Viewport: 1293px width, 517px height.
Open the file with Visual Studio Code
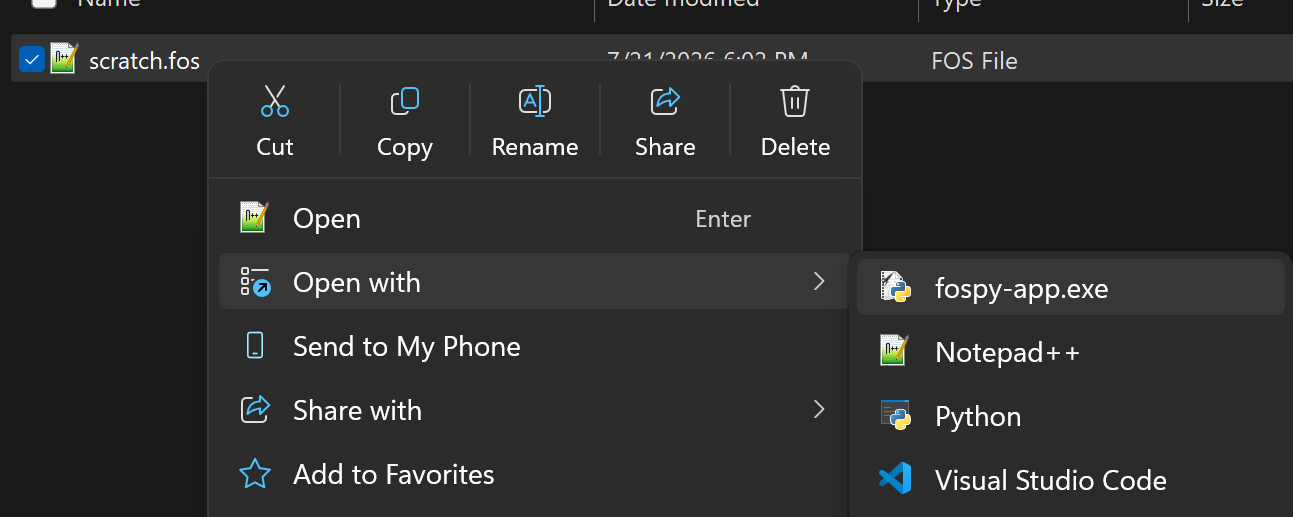click(1071, 479)
